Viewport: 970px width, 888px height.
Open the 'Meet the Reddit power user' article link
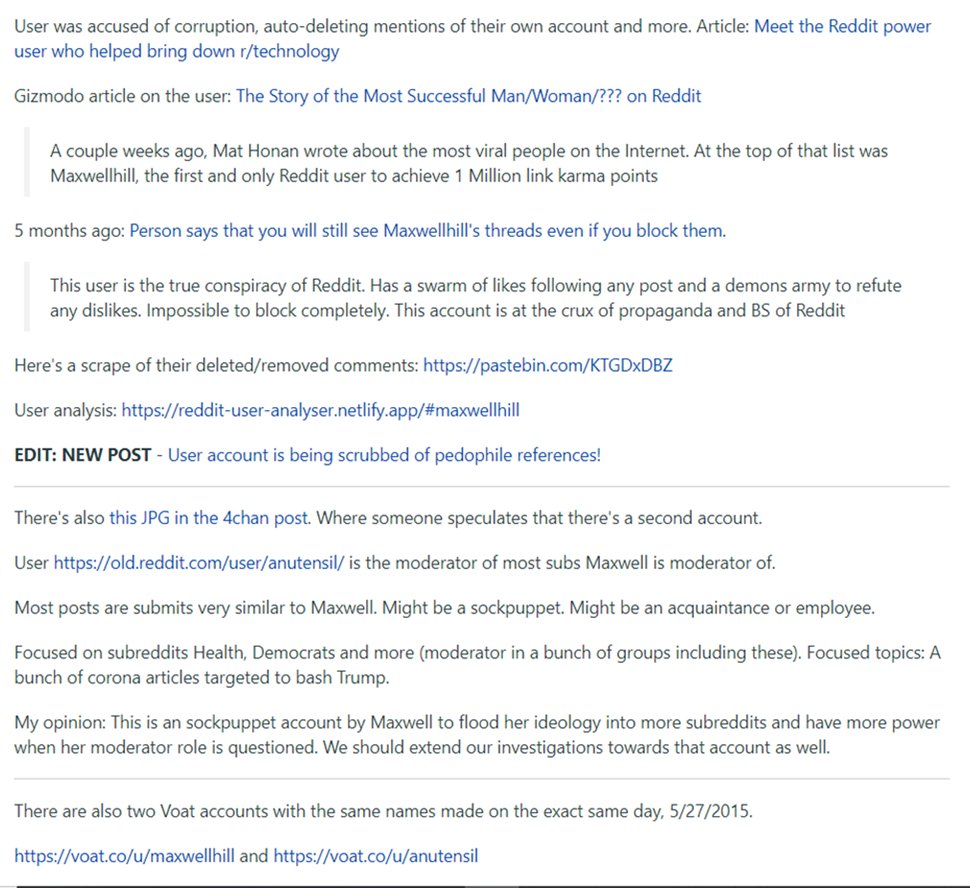(841, 26)
